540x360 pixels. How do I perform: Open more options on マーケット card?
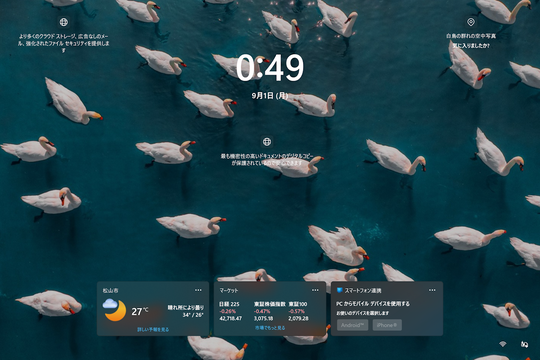point(315,290)
